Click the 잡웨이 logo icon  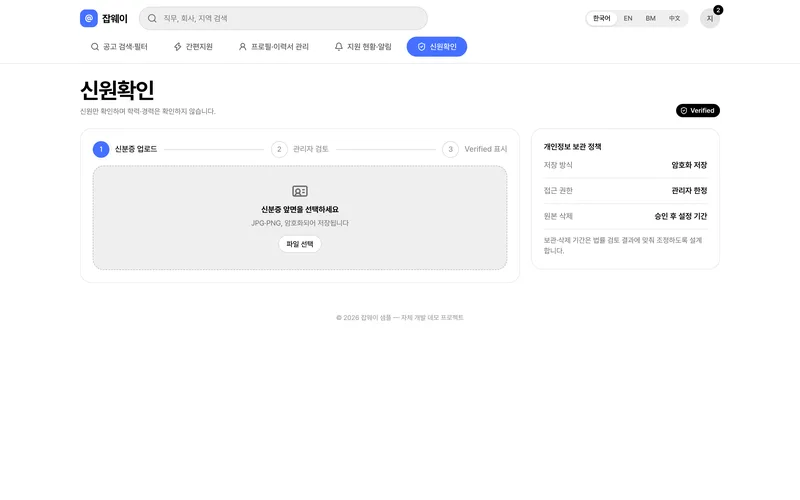[x=89, y=18]
